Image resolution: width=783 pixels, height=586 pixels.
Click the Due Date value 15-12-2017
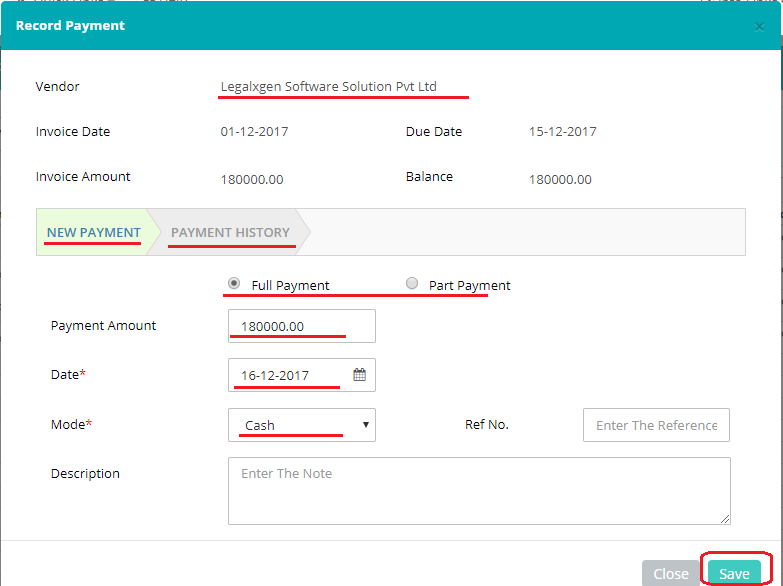562,132
